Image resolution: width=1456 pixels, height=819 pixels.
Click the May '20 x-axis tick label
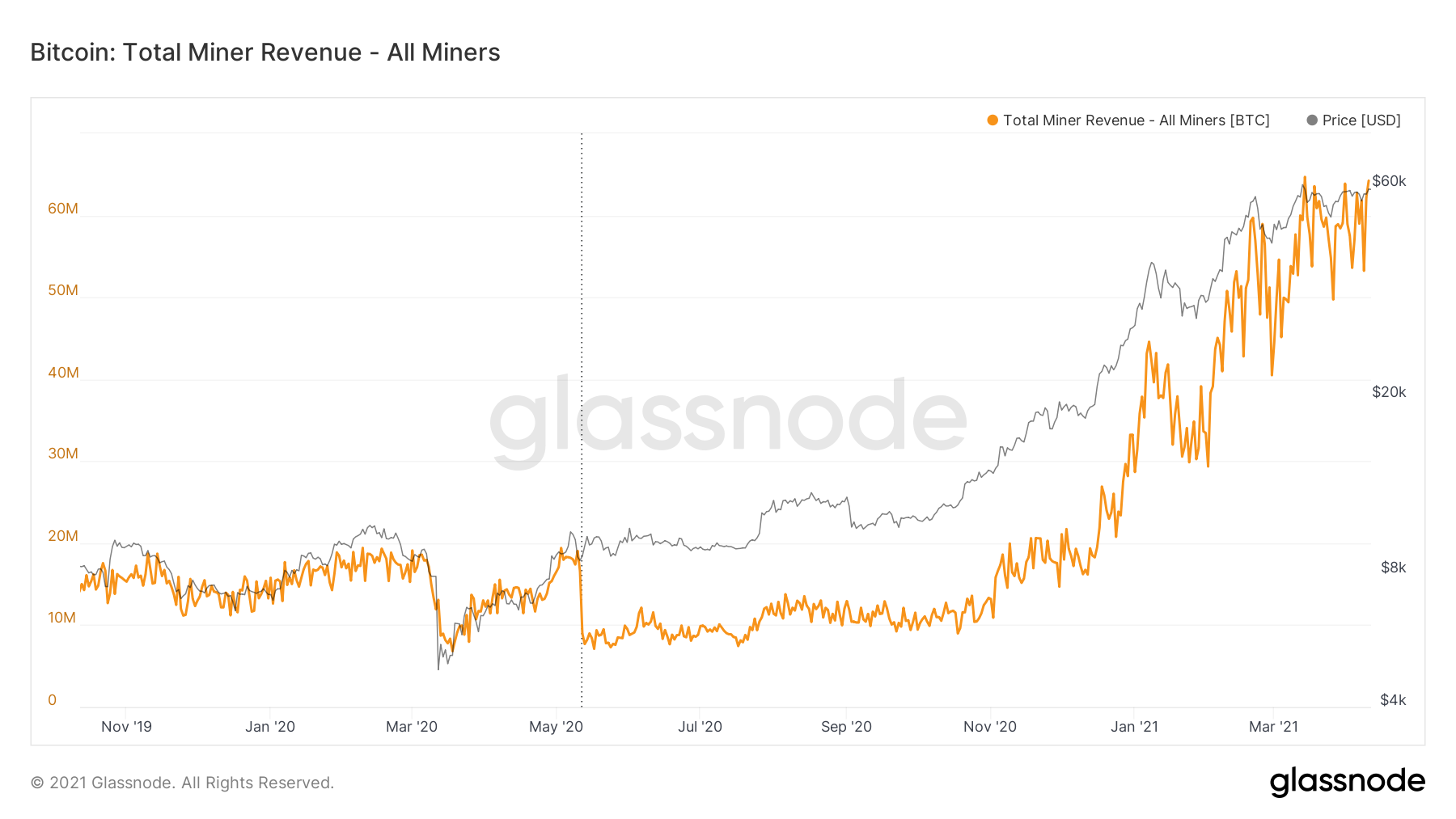point(556,727)
